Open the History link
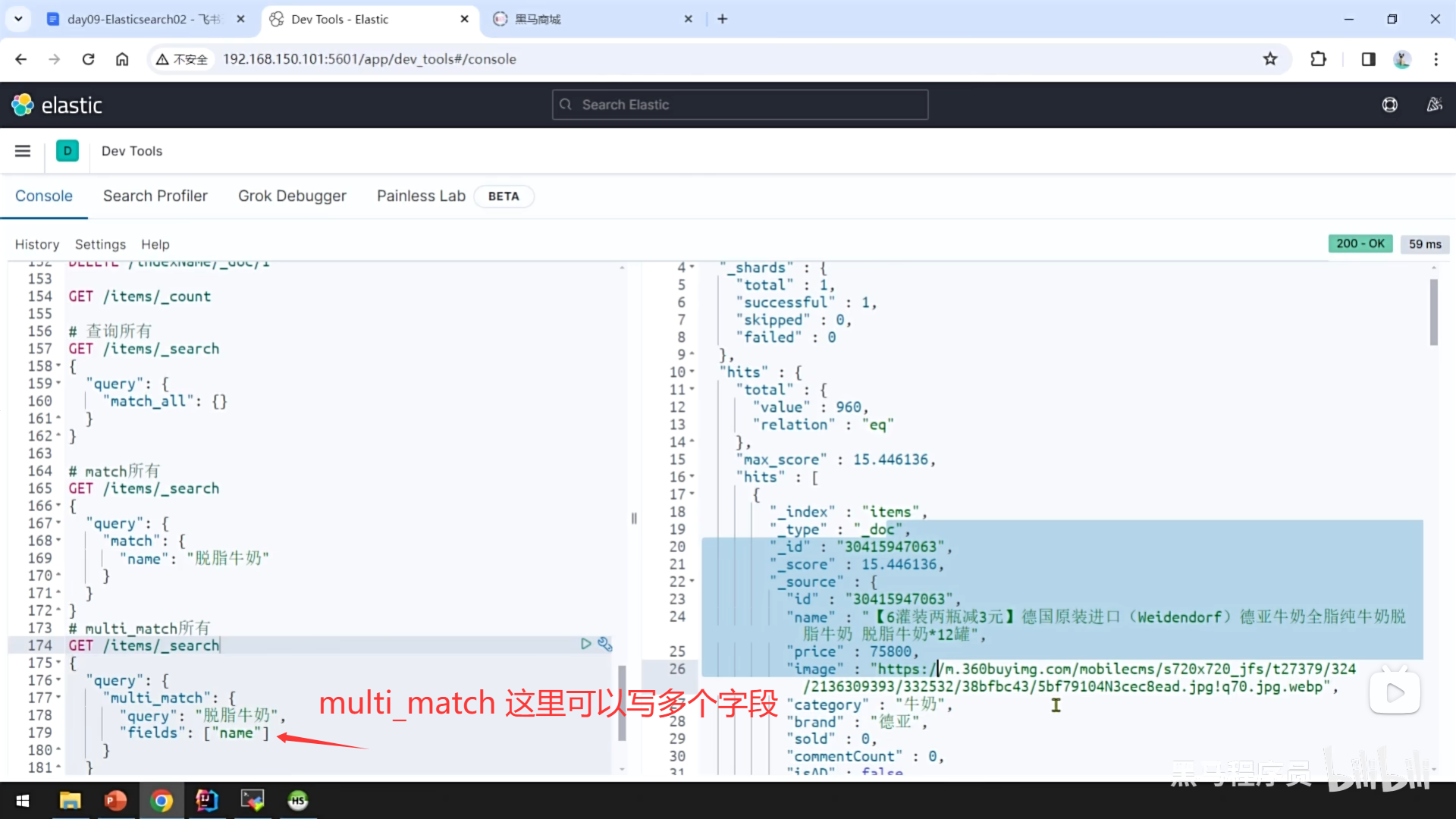This screenshot has width=1456, height=819. tap(36, 244)
